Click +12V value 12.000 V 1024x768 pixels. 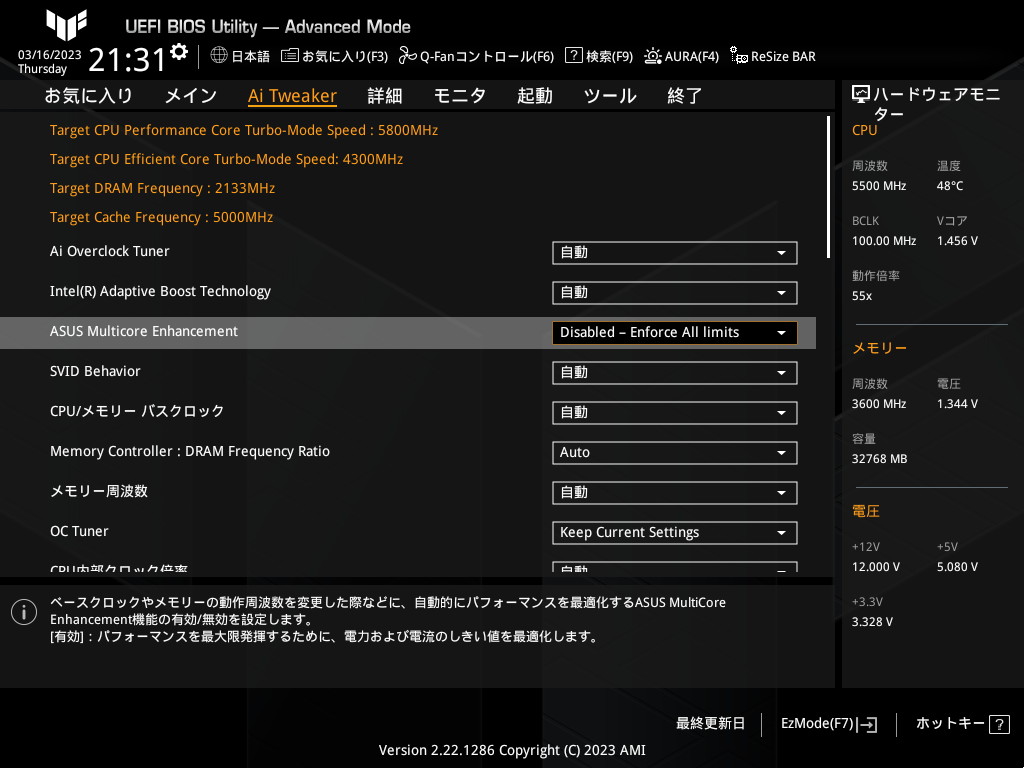(x=876, y=567)
